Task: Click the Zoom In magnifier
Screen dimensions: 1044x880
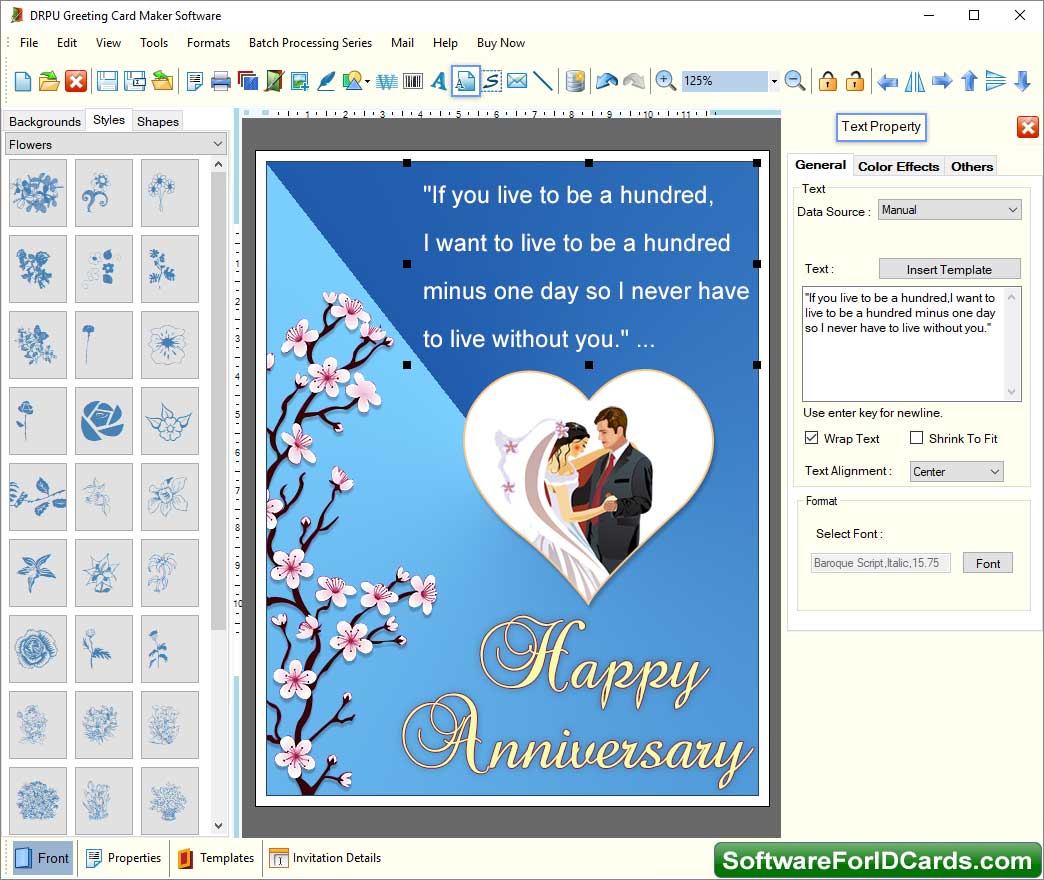Action: click(665, 81)
